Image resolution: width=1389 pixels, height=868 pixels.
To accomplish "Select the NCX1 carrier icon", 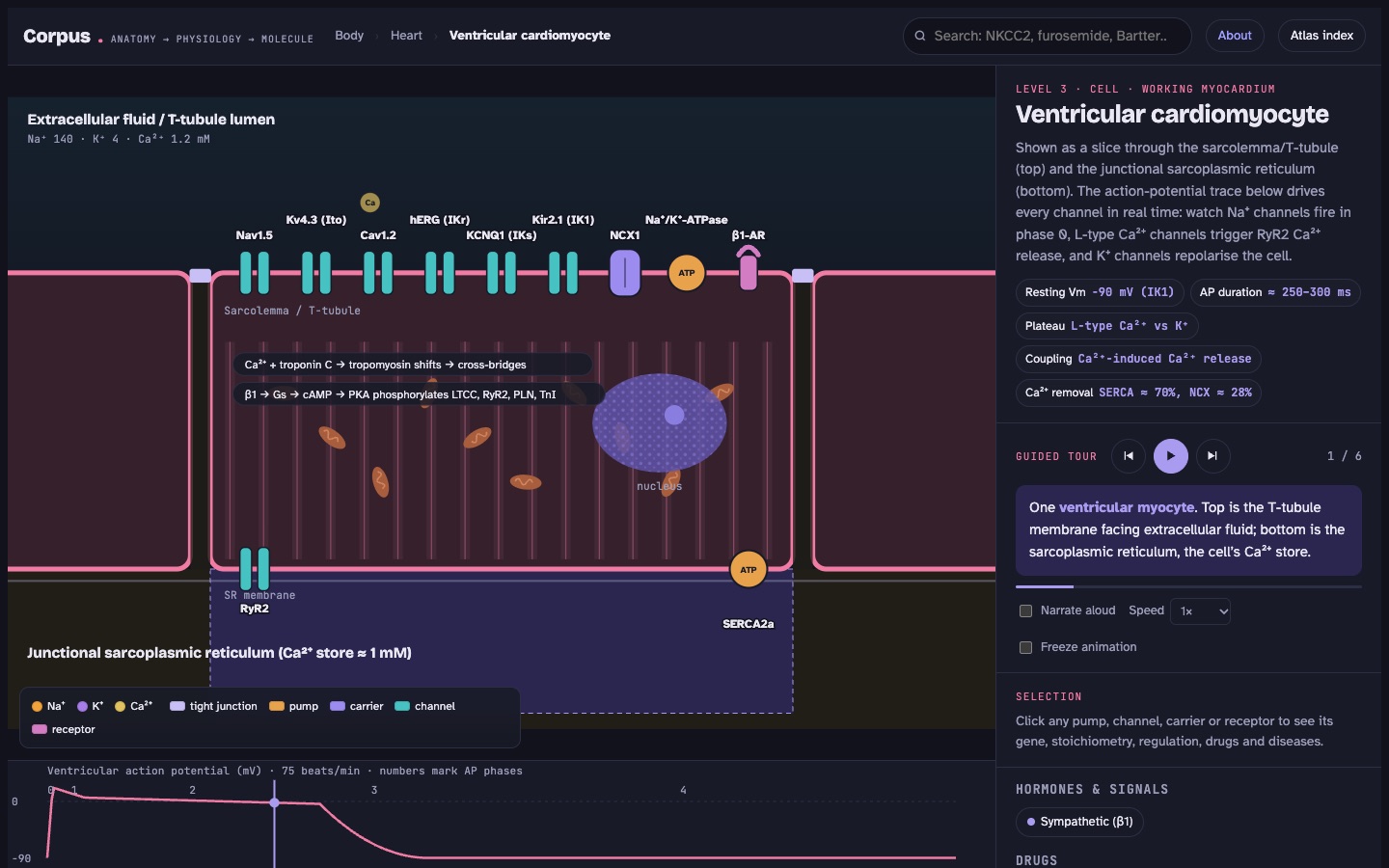I will [x=625, y=273].
